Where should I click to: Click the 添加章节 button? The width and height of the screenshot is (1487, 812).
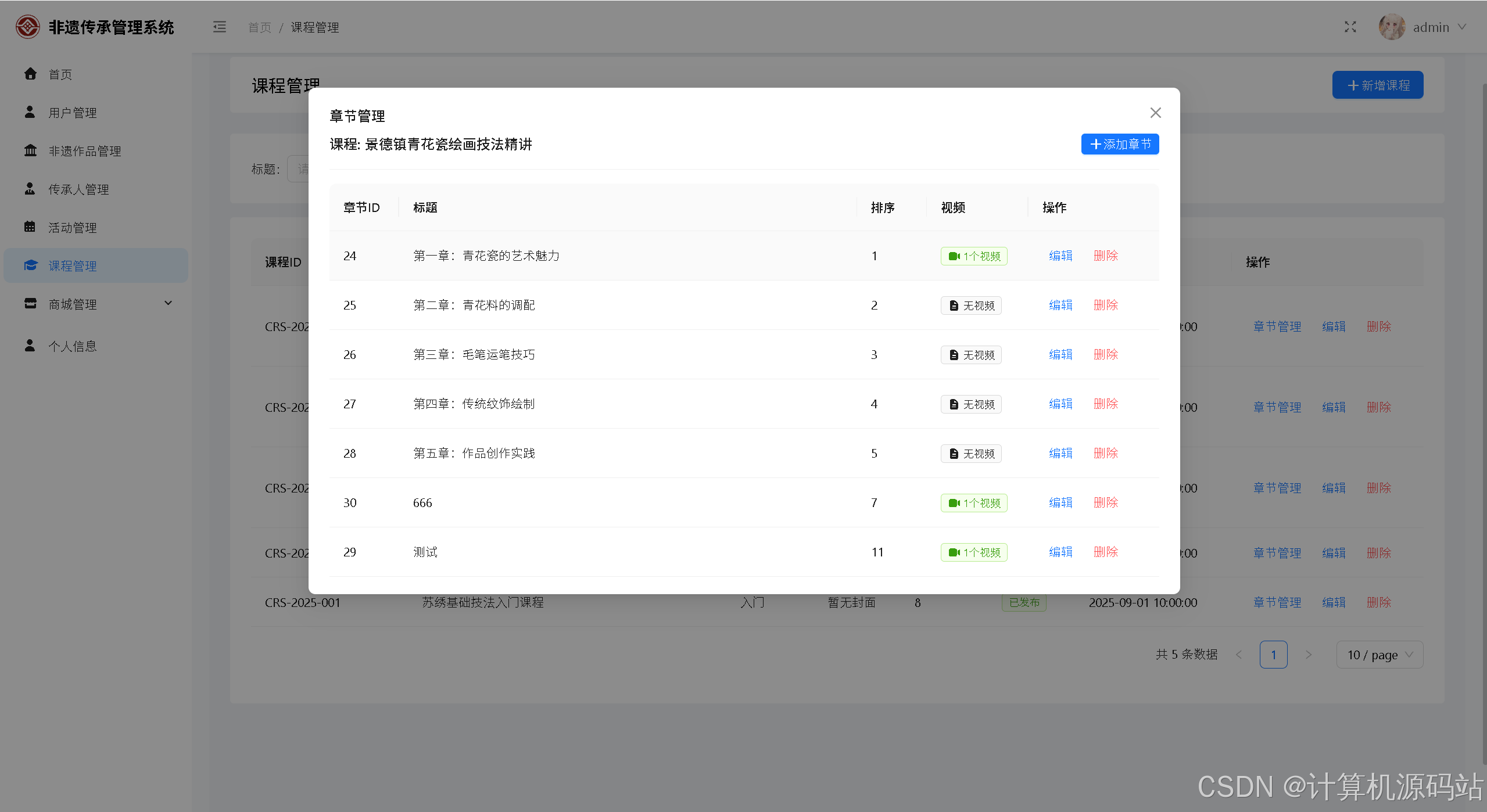tap(1120, 144)
